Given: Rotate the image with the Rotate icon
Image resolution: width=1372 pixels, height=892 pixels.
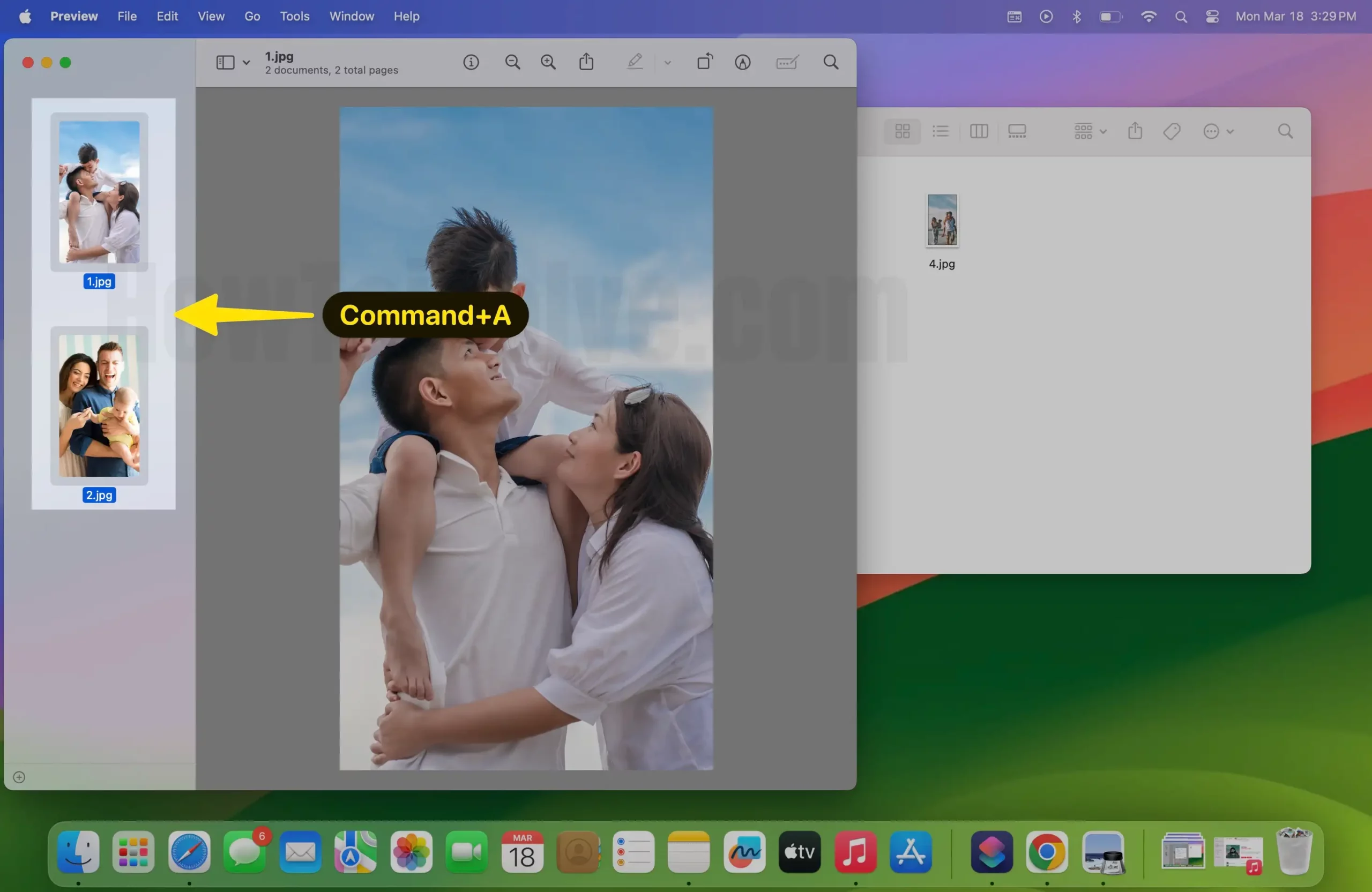Looking at the screenshot, I should 705,62.
